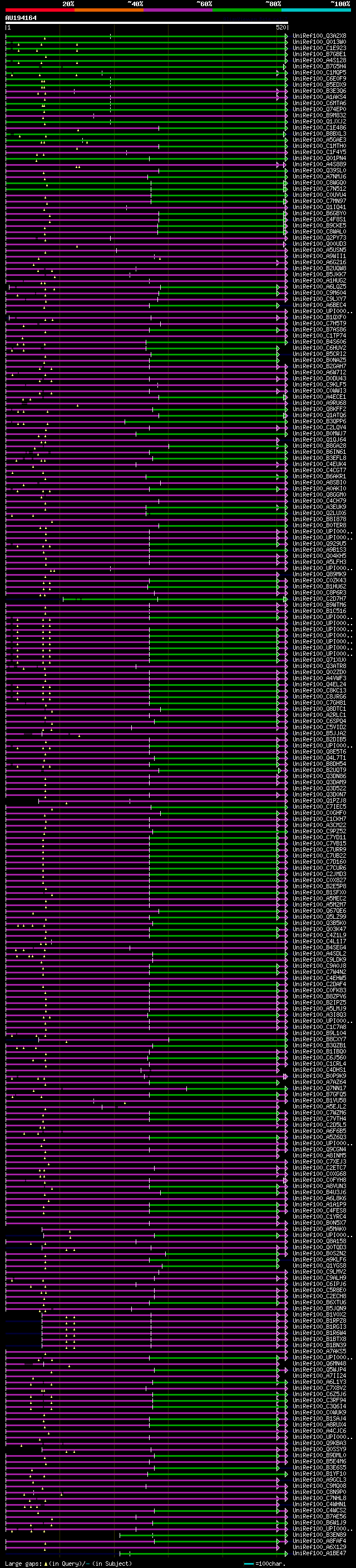Select hit UniRef100_A6G216

point(319,263)
